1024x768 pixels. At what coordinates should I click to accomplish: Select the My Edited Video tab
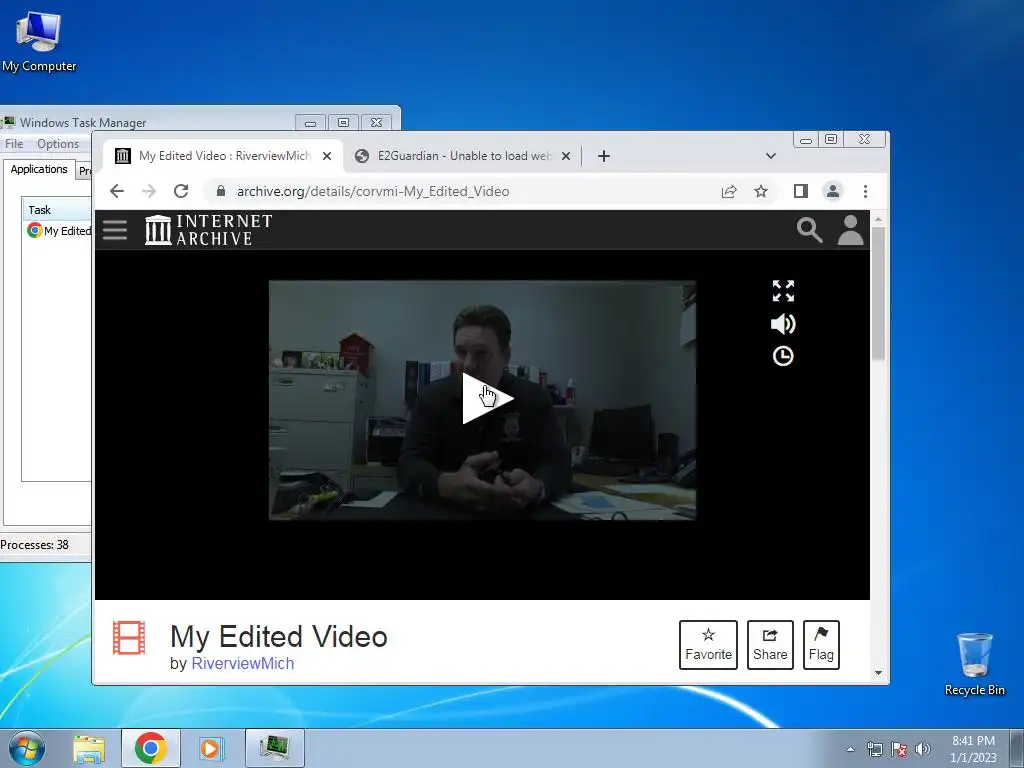(x=223, y=156)
